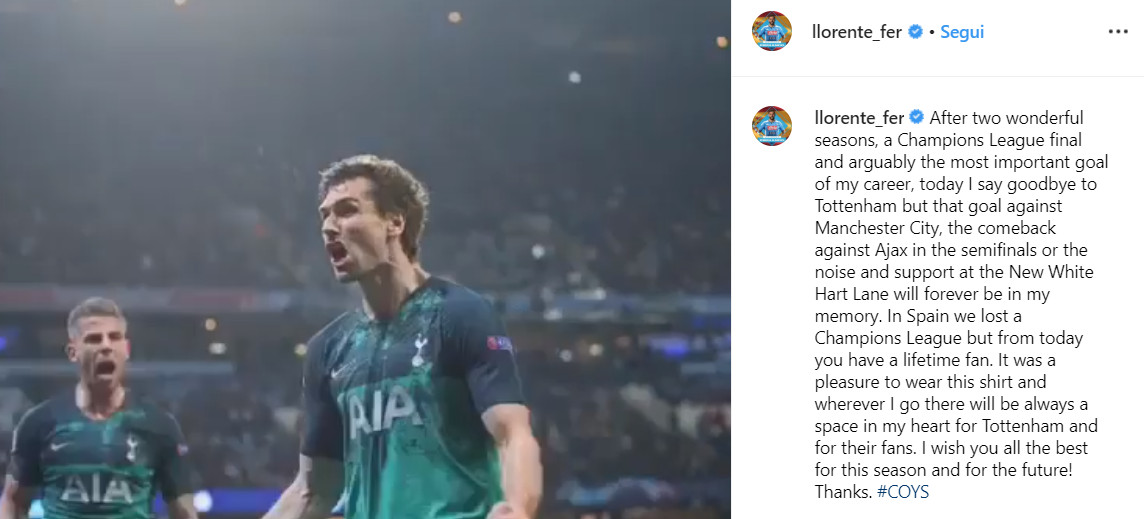Image resolution: width=1144 pixels, height=519 pixels.
Task: Click the Champions League sleeve badge
Action: pos(499,342)
